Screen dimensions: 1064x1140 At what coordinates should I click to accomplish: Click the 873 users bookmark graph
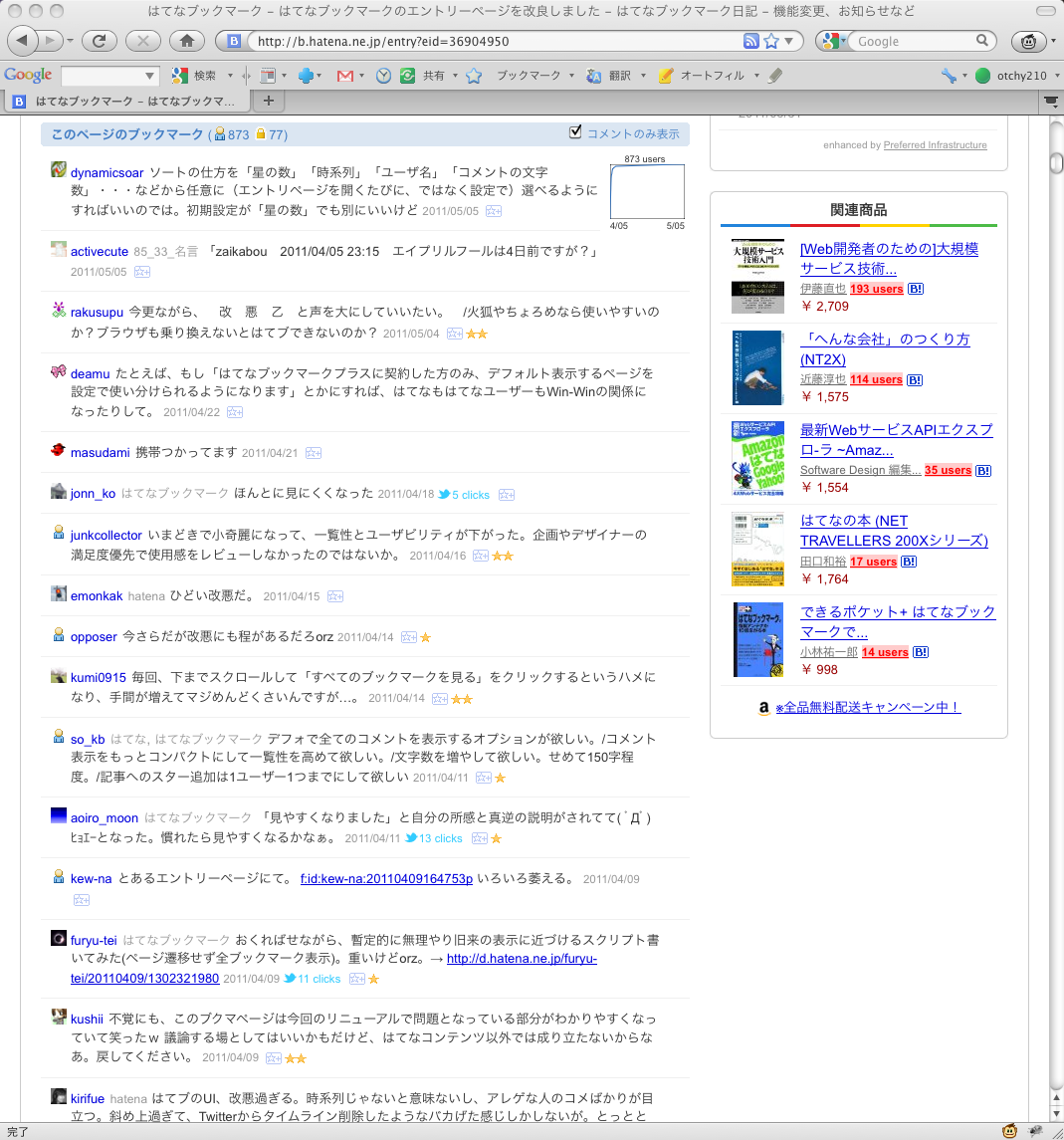648,192
